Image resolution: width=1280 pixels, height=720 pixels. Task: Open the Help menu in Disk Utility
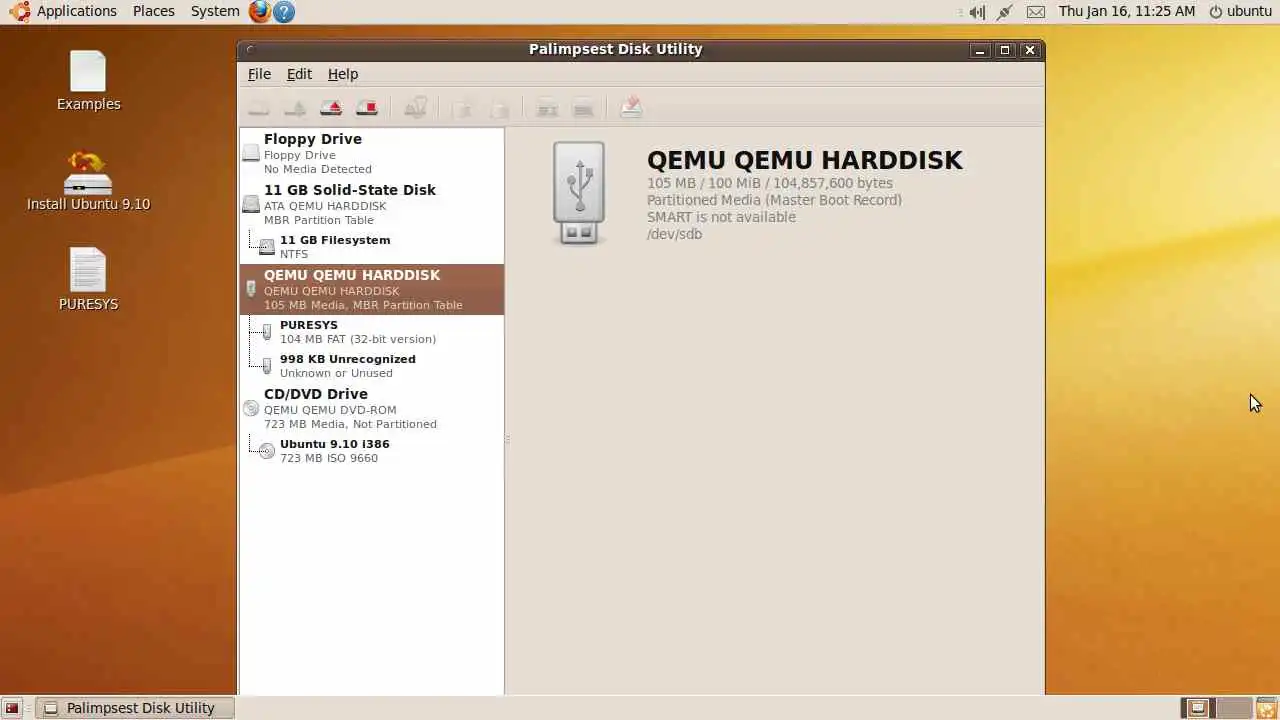(343, 74)
